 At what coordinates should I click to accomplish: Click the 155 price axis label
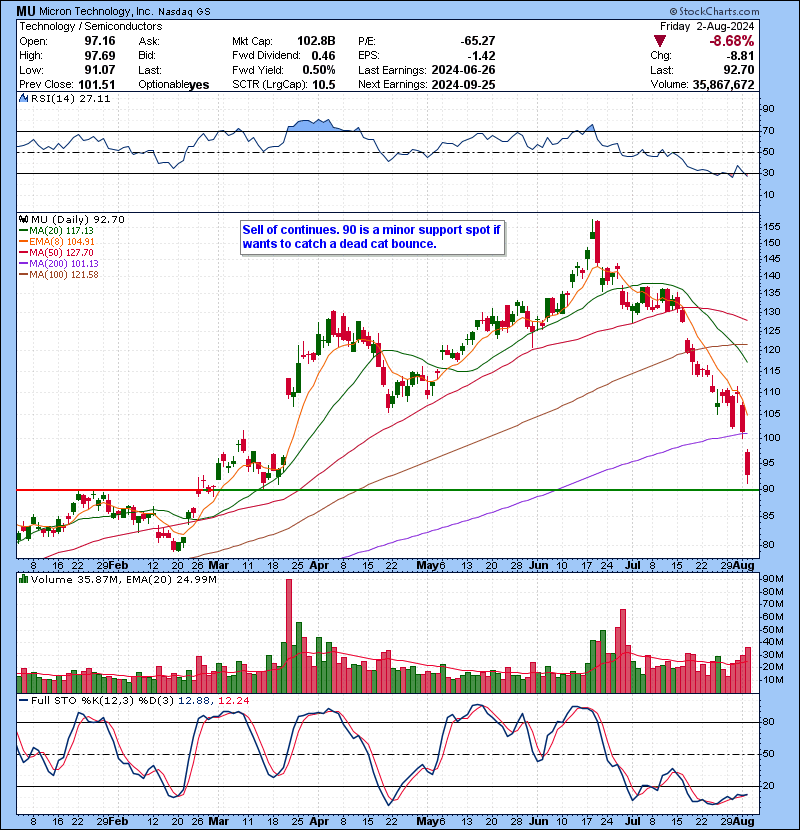(x=772, y=227)
